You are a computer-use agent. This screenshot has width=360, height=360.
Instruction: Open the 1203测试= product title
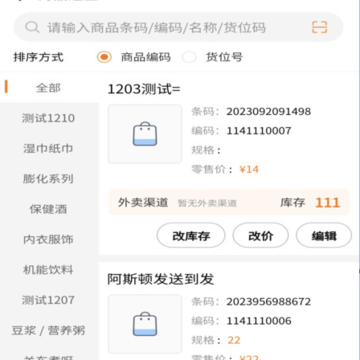click(x=144, y=89)
